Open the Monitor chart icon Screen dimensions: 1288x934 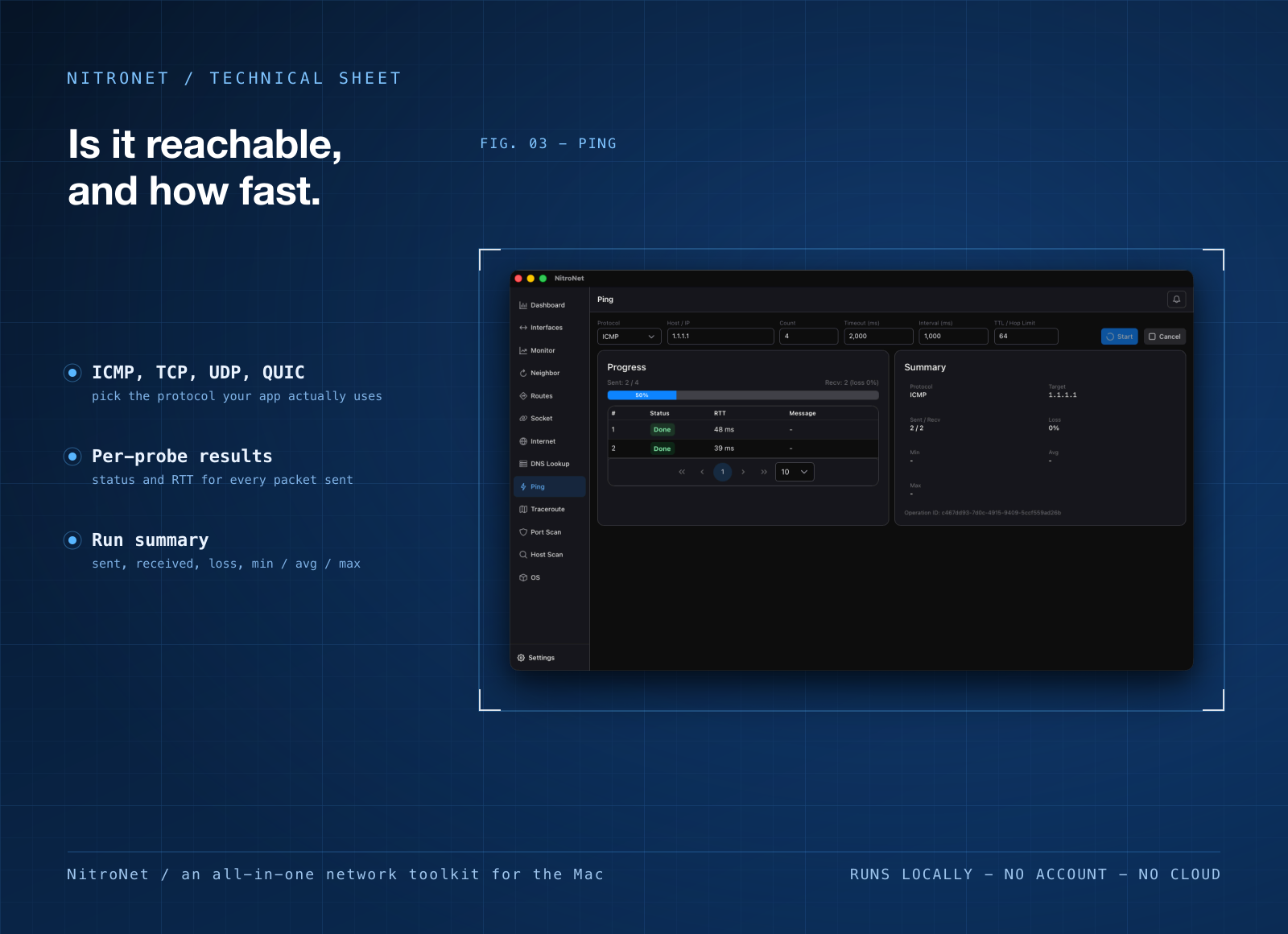pos(523,350)
